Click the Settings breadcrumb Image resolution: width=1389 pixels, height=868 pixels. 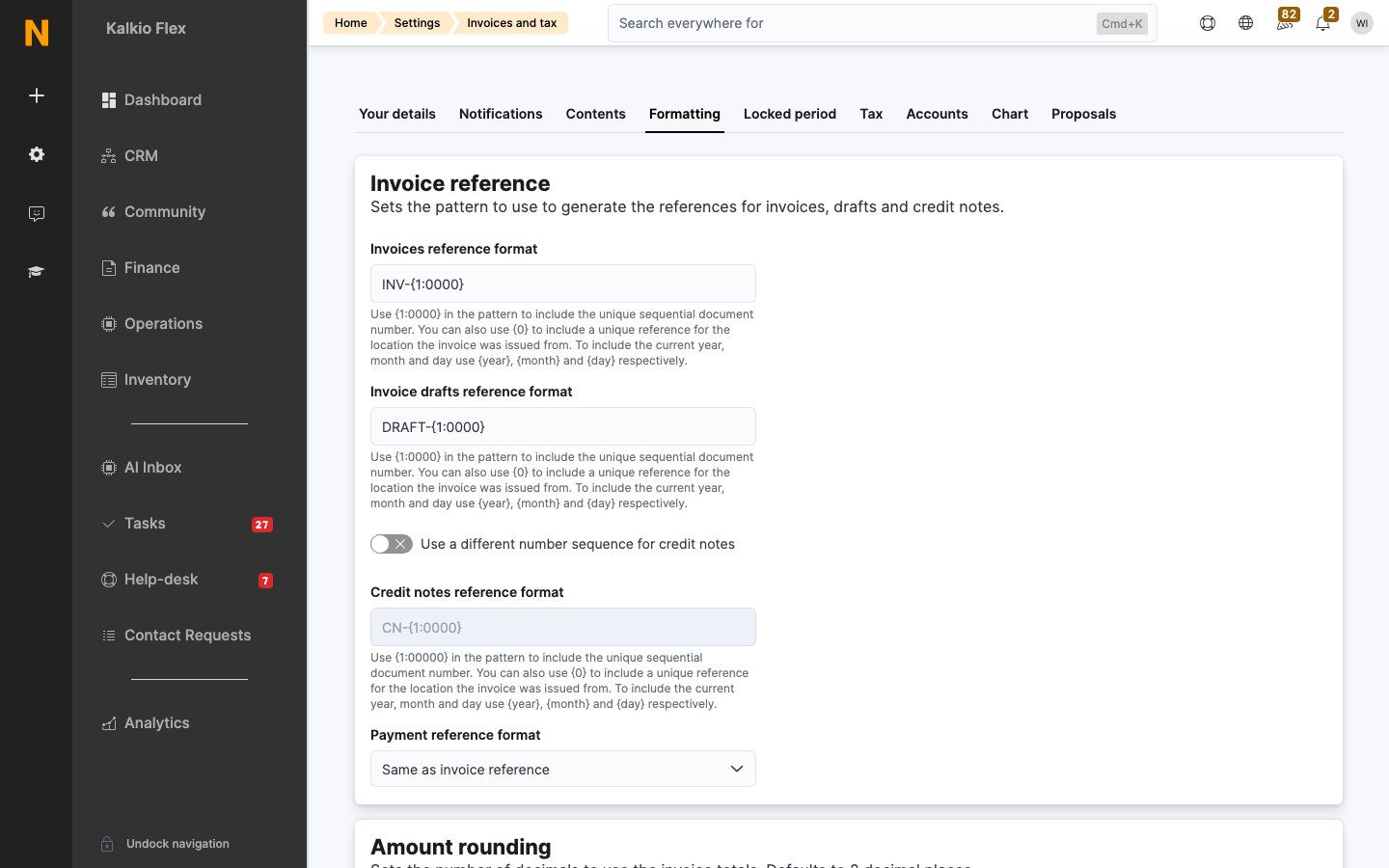coord(417,23)
